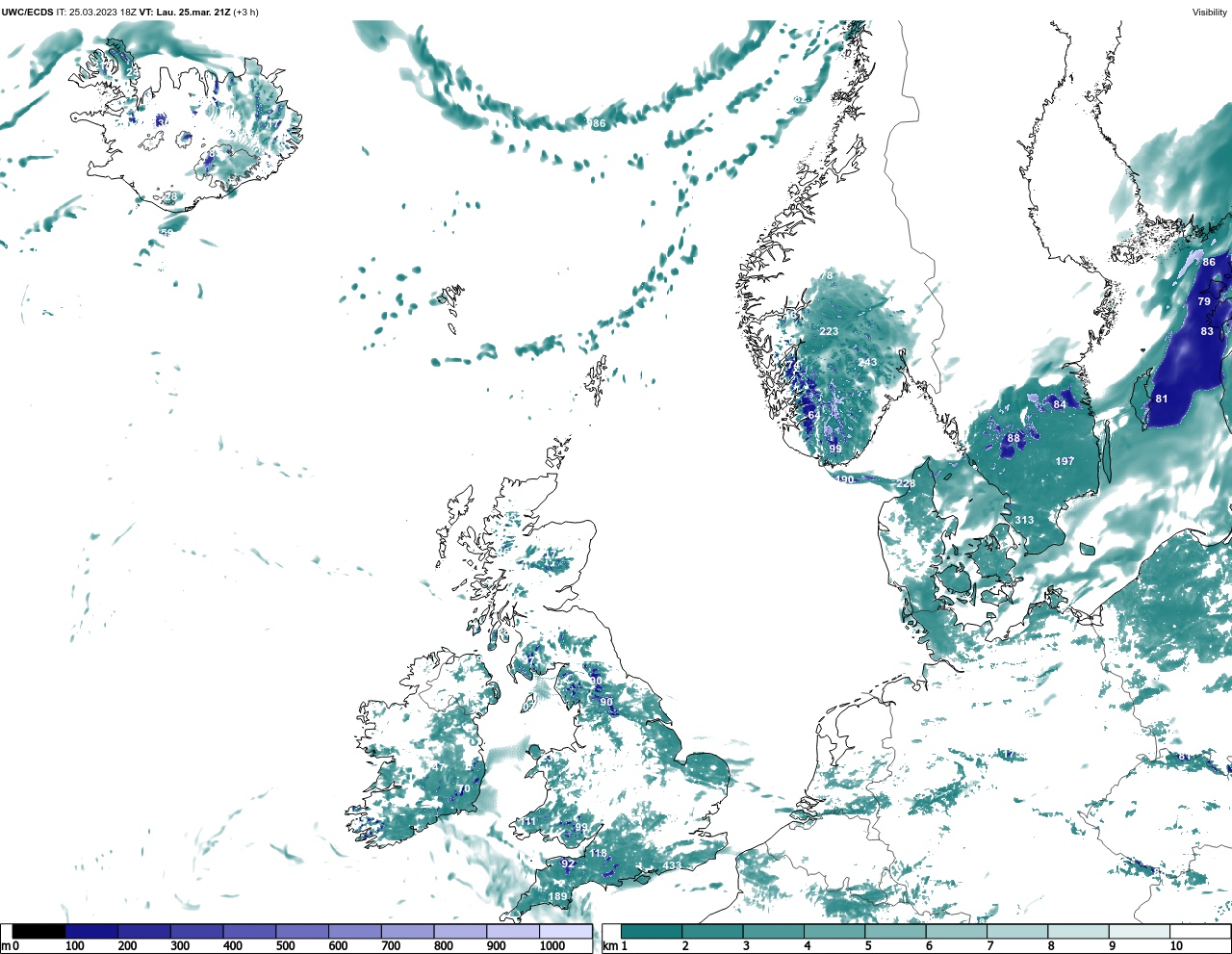This screenshot has height=954, width=1232.
Task: Choose the 300–400 m legend color block
Action: click(x=196, y=932)
